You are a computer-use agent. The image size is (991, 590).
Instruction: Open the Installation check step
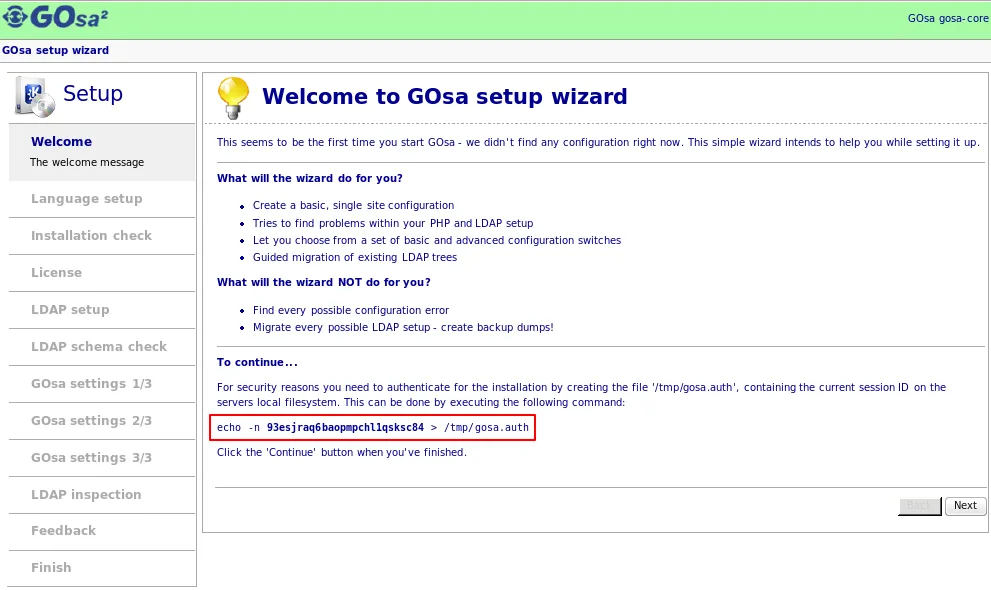pyautogui.click(x=92, y=236)
